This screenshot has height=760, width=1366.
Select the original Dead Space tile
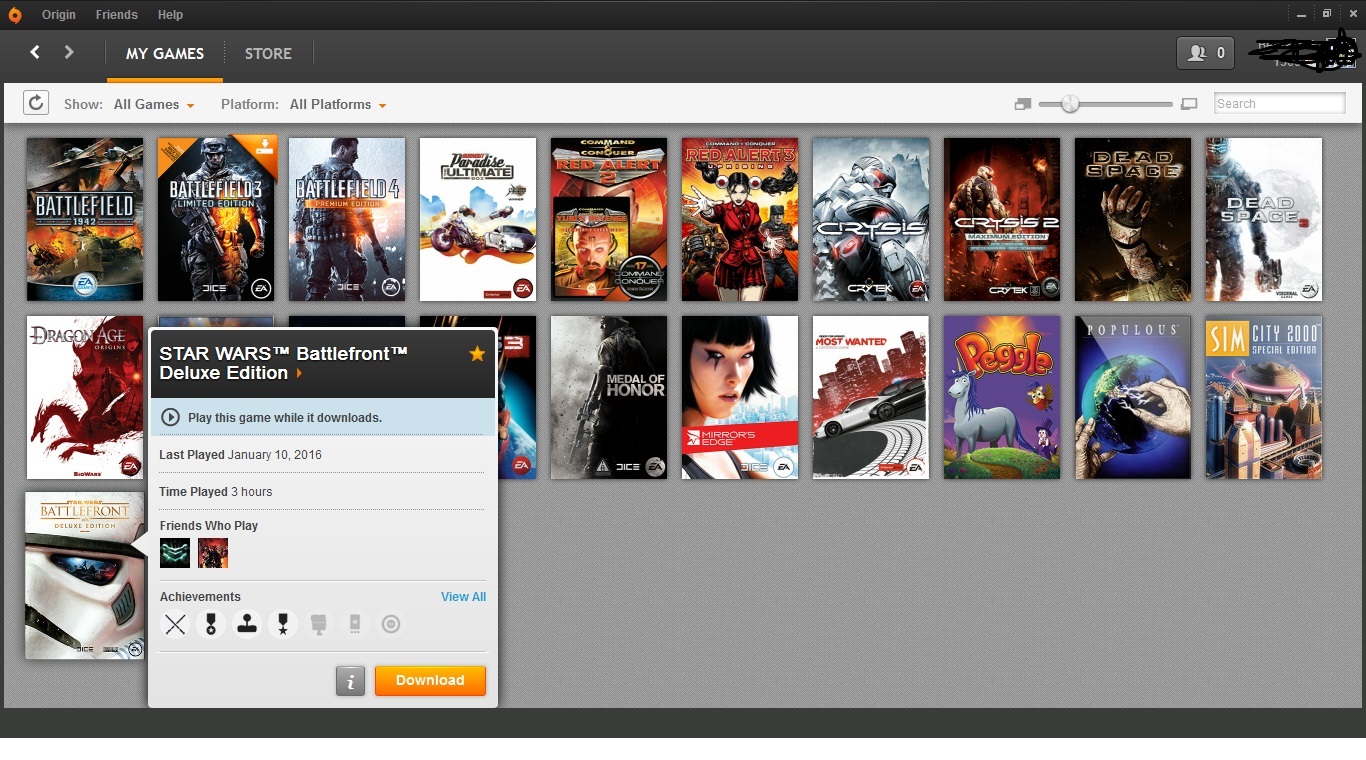1133,219
